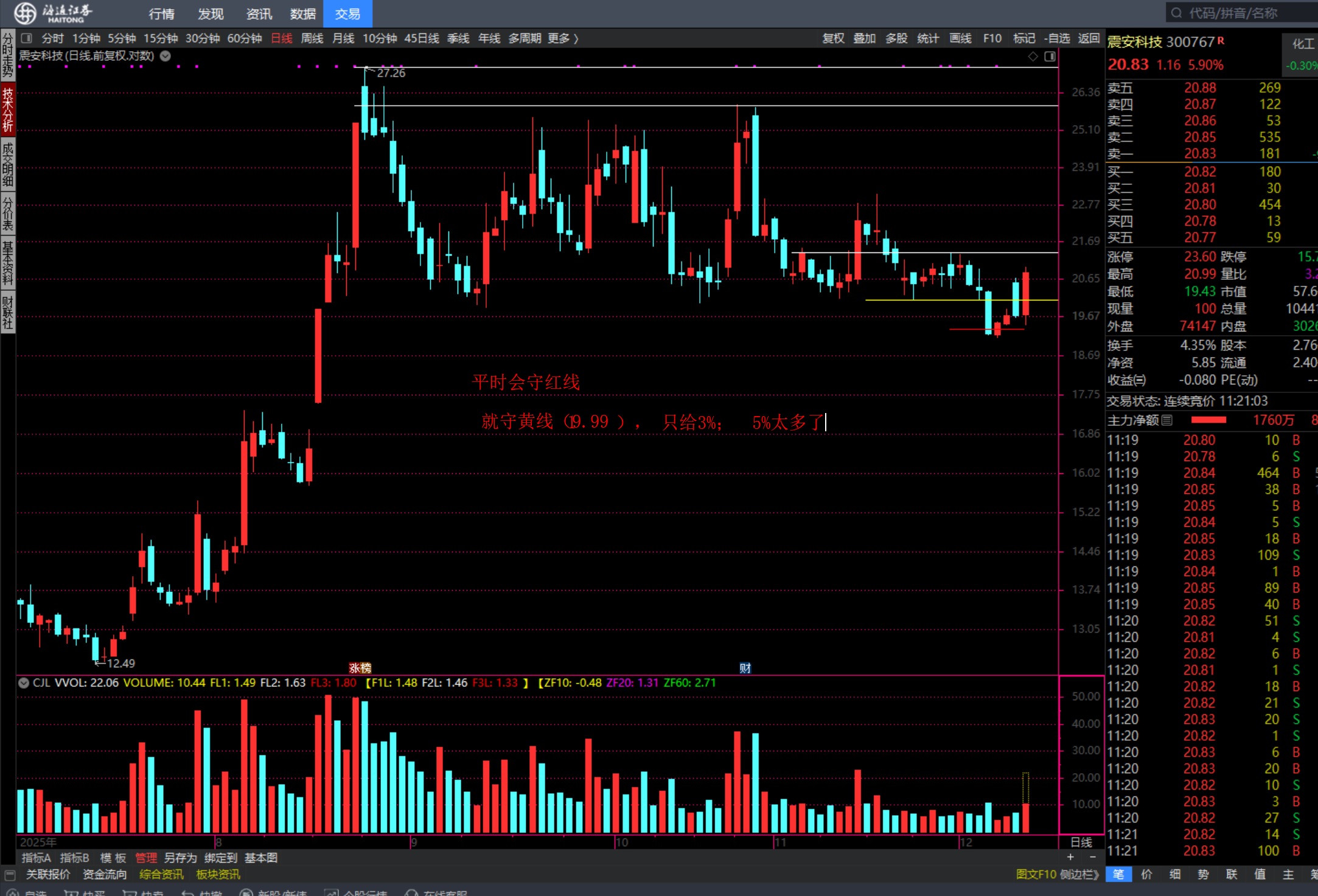The image size is (1318, 896).
Task: Click the Haitong Securities logo icon
Action: coord(26,13)
